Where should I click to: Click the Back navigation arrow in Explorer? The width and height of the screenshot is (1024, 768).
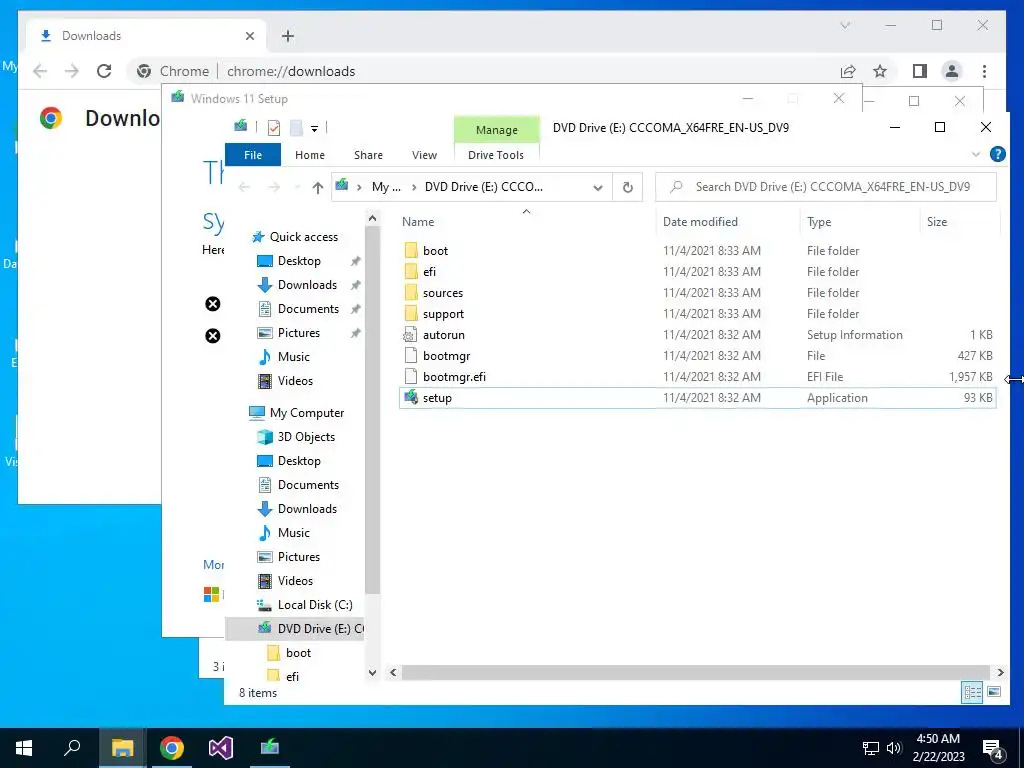(244, 187)
